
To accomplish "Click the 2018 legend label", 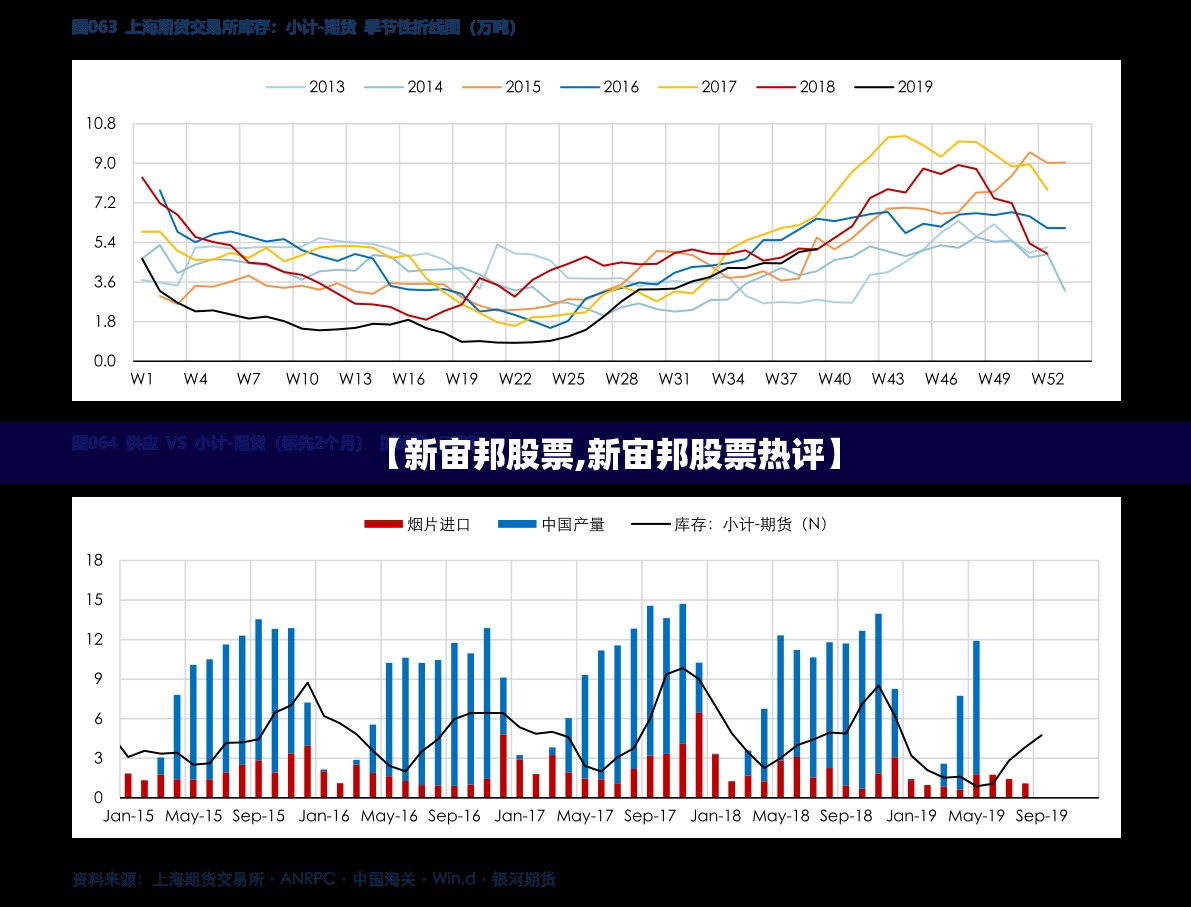I will [x=817, y=87].
